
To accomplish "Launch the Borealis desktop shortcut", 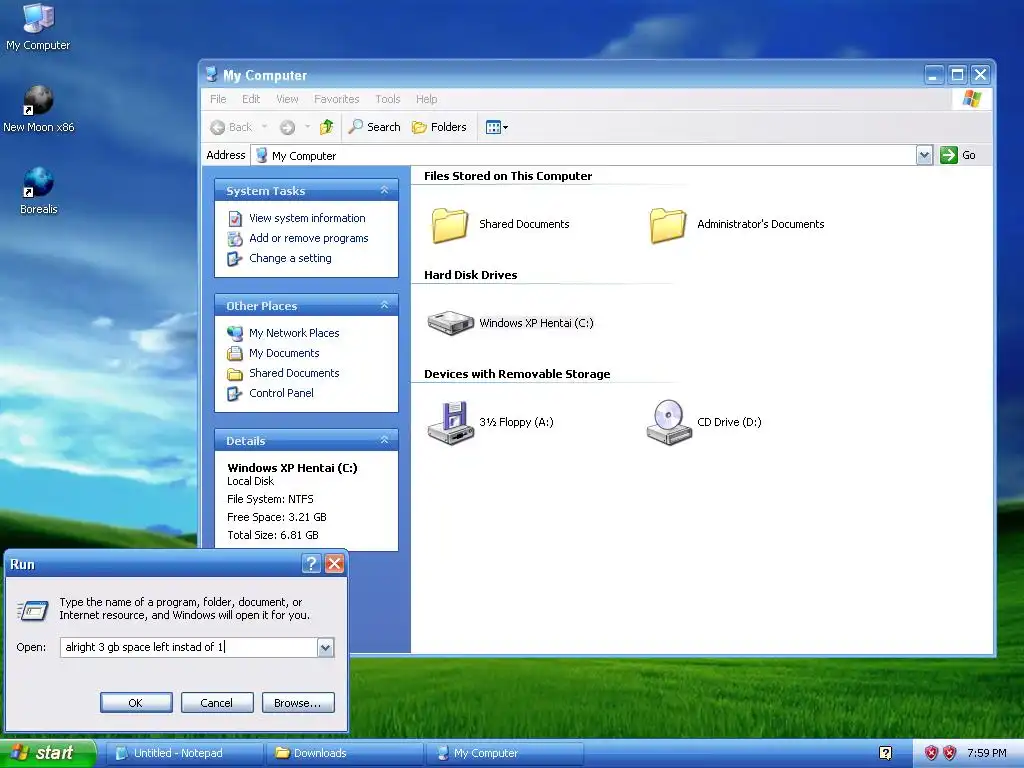I will pyautogui.click(x=39, y=191).
